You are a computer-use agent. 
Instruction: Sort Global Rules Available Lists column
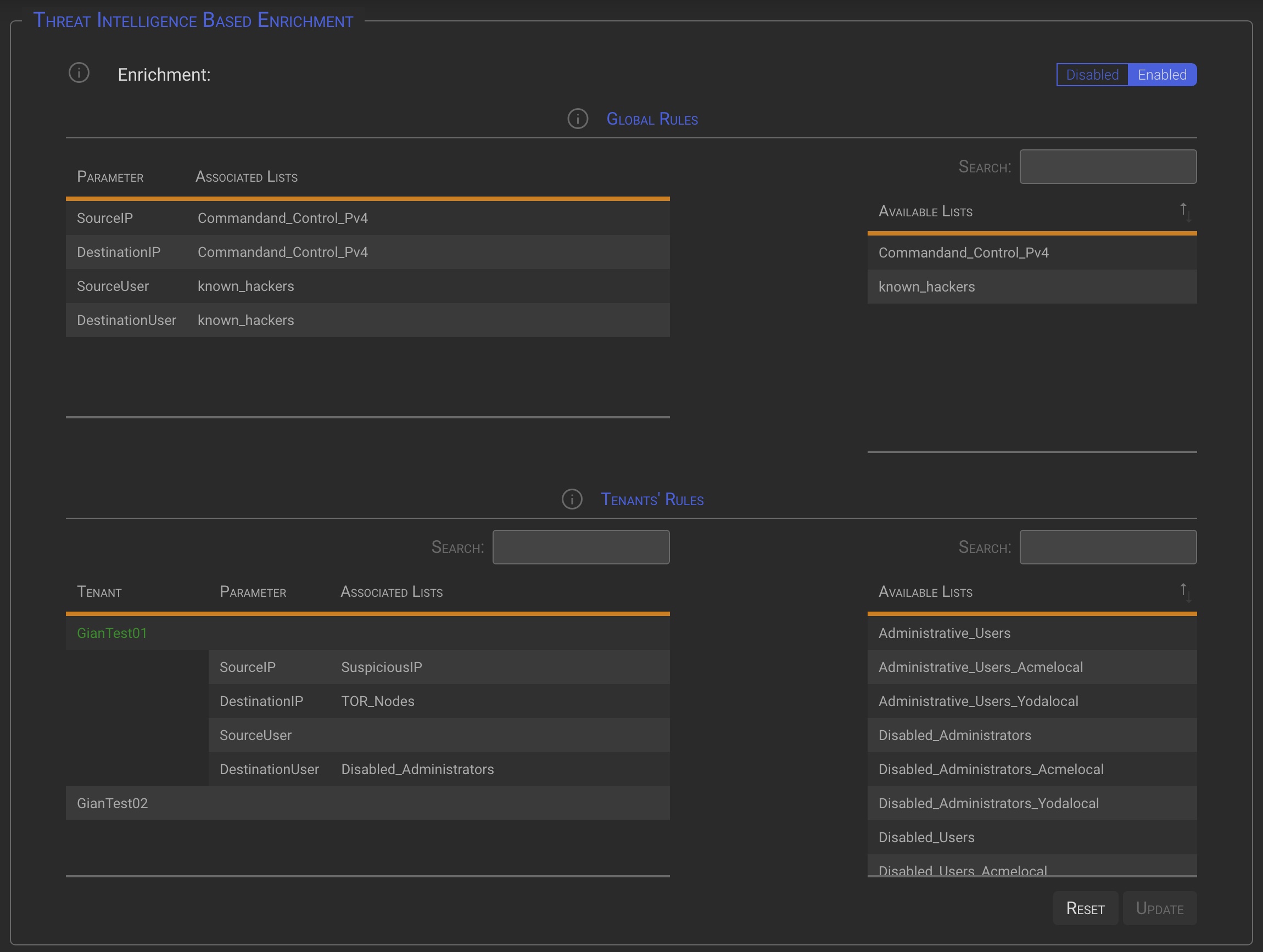pos(1185,212)
